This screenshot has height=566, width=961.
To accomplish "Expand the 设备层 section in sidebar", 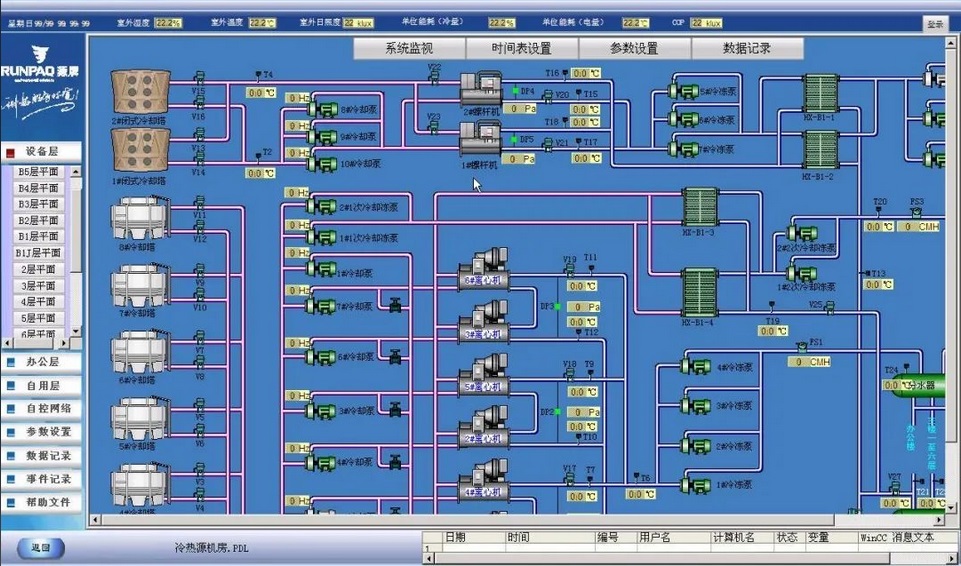I will (x=42, y=152).
